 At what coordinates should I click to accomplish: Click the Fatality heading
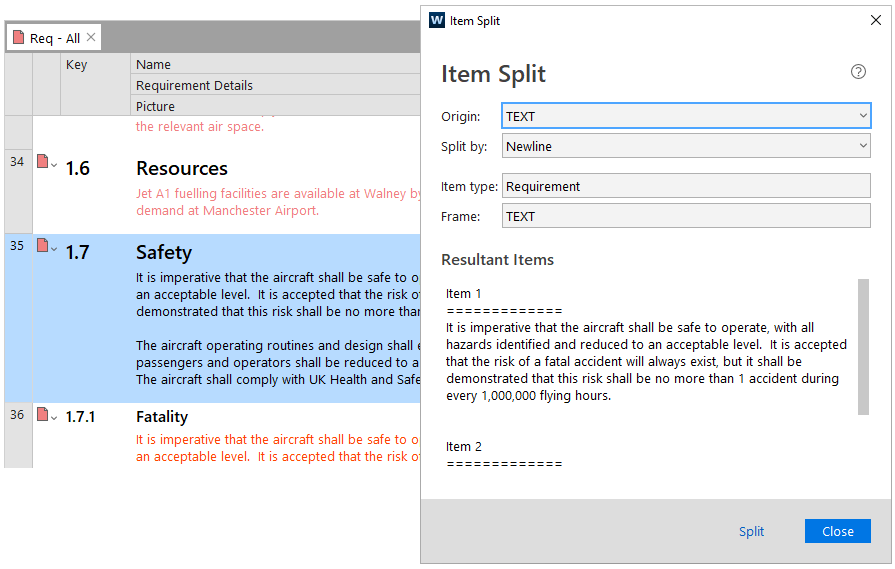pos(162,417)
